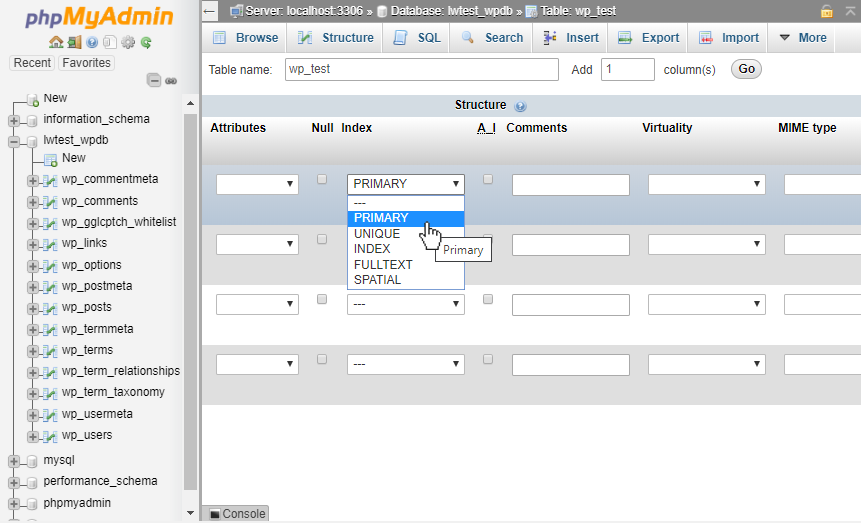Click the link with main panel chain icon

171,80
